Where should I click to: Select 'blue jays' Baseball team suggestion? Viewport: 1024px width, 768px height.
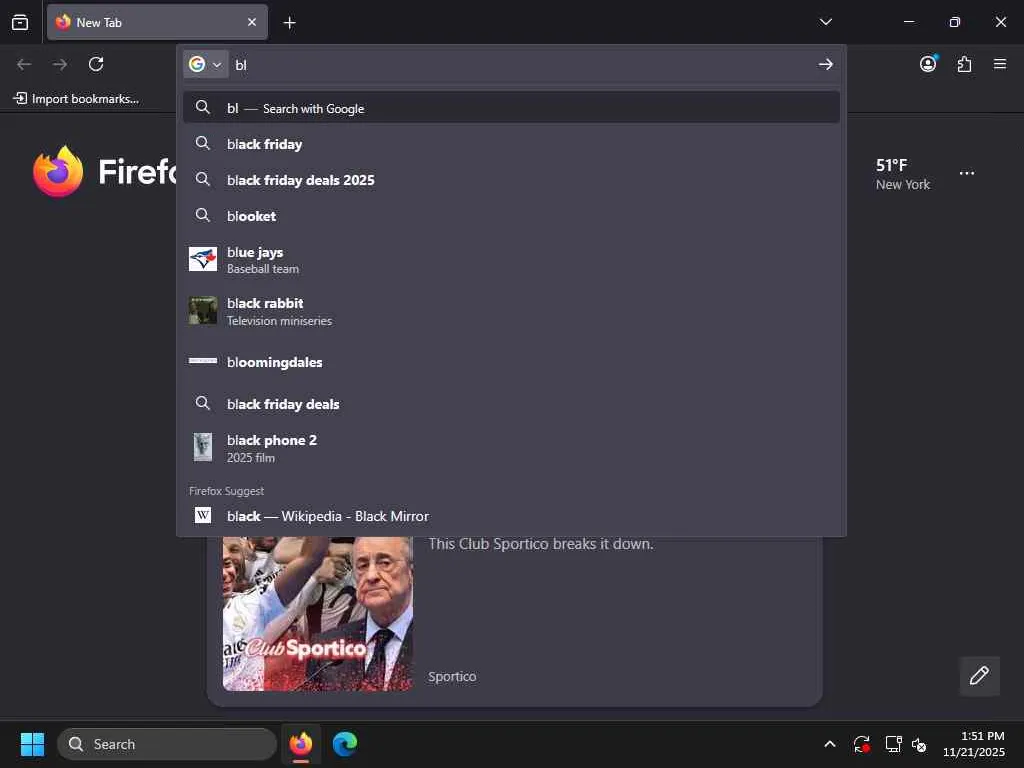511,259
